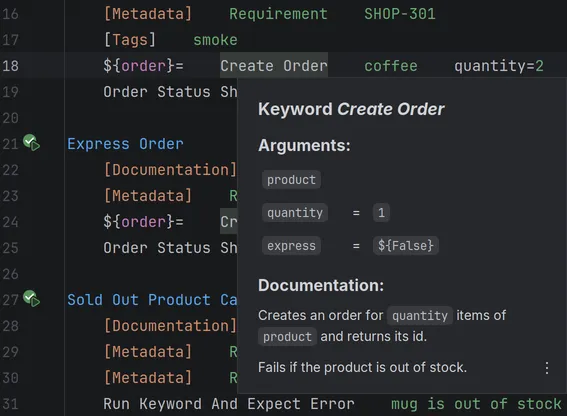Click the ${False} default value chip

click(x=406, y=246)
